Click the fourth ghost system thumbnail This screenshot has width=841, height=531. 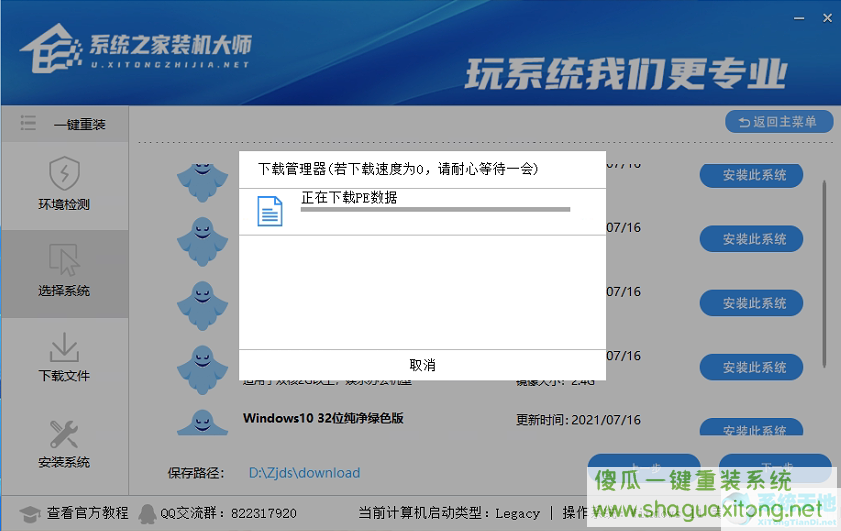tap(202, 370)
